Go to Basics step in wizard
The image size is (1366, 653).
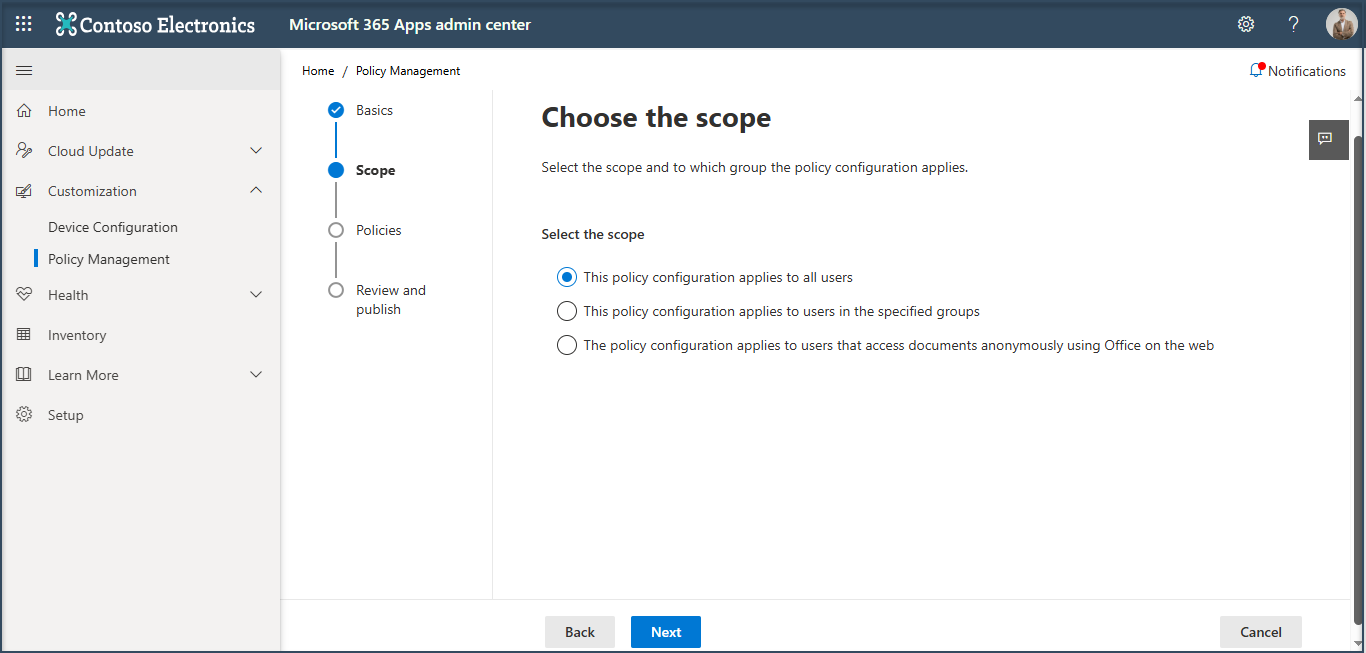(x=373, y=110)
